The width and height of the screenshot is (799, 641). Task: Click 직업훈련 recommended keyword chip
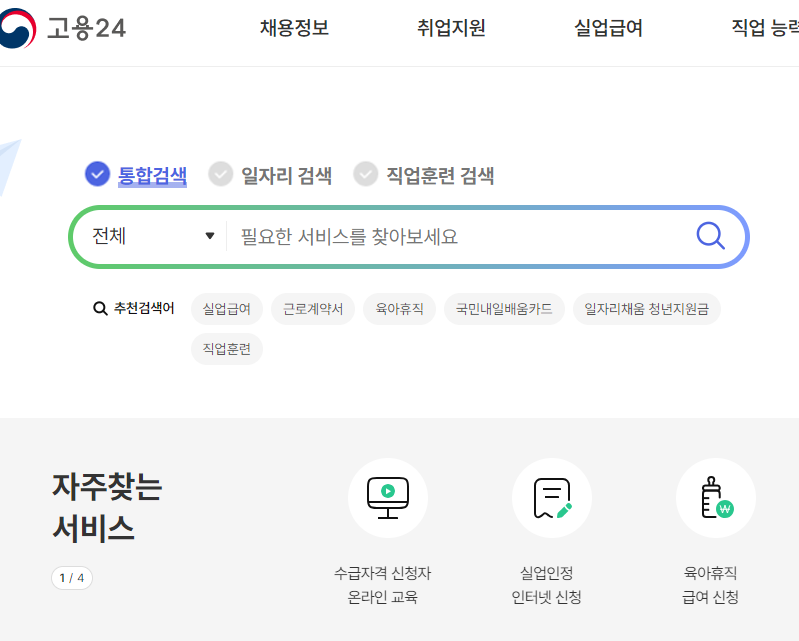[227, 349]
